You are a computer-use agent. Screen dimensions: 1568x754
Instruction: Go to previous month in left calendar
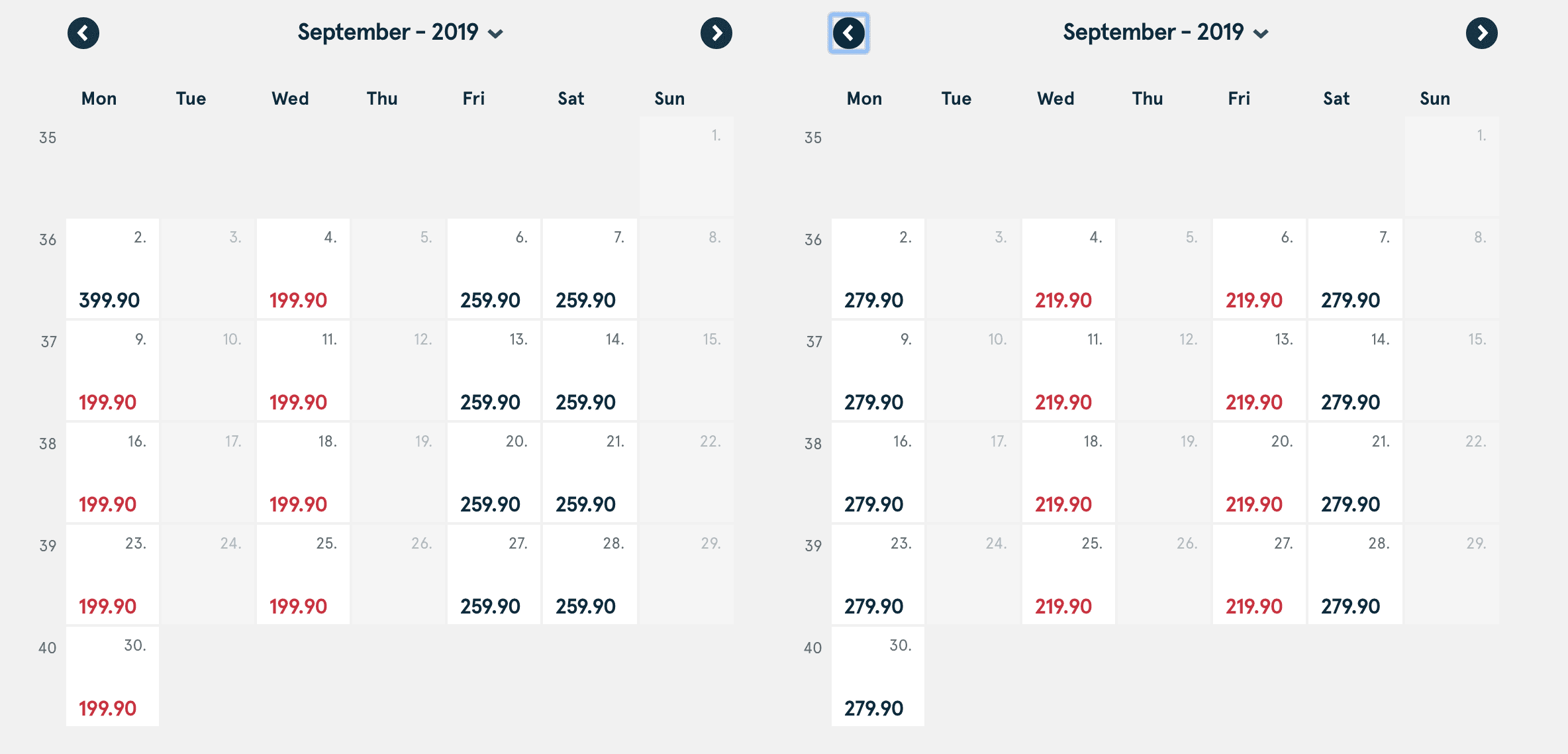click(x=83, y=33)
